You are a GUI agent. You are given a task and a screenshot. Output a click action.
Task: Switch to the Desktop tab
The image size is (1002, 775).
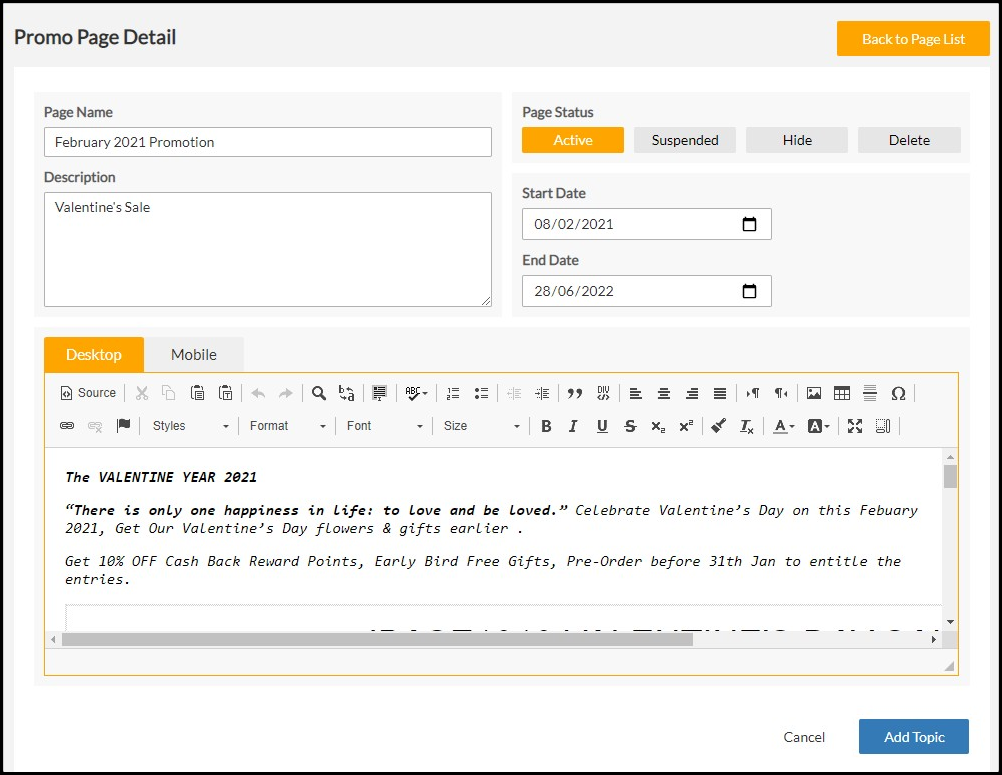(94, 355)
